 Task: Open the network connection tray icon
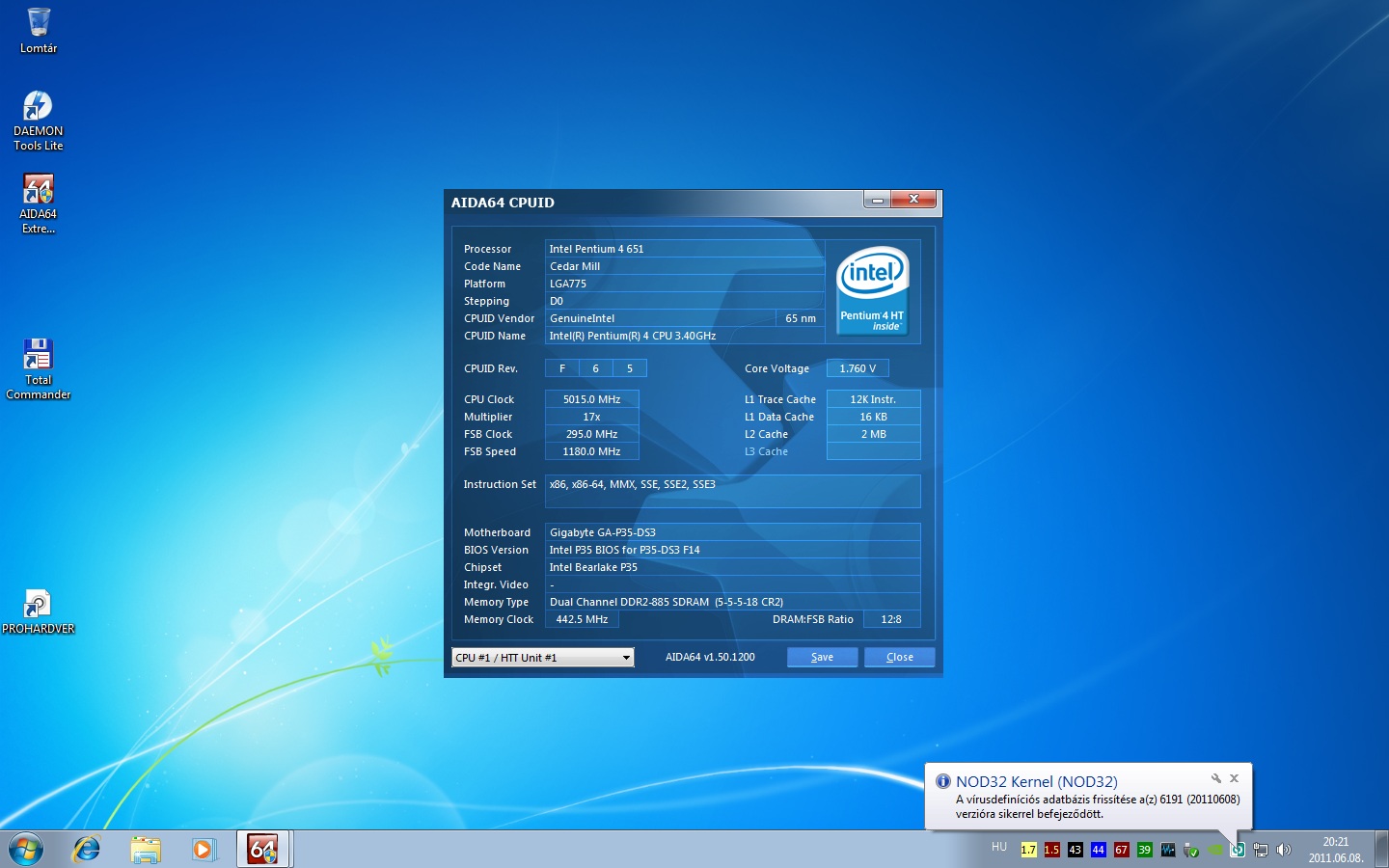coord(1261,850)
